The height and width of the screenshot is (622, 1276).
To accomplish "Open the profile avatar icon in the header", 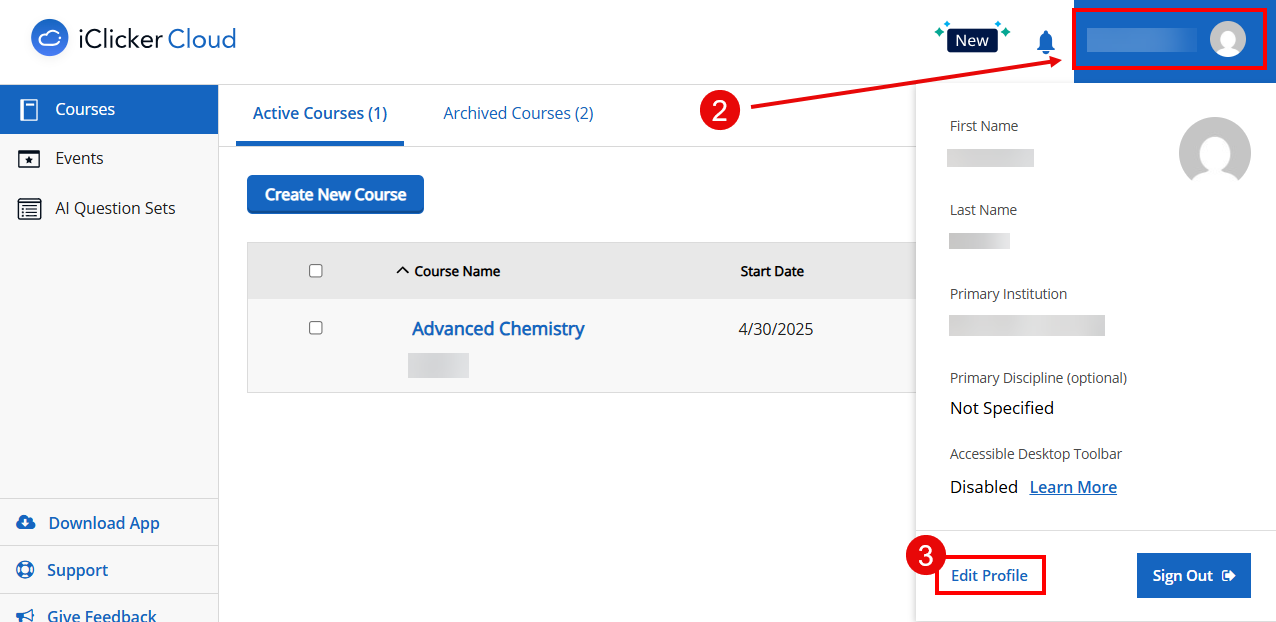I will 1228,40.
